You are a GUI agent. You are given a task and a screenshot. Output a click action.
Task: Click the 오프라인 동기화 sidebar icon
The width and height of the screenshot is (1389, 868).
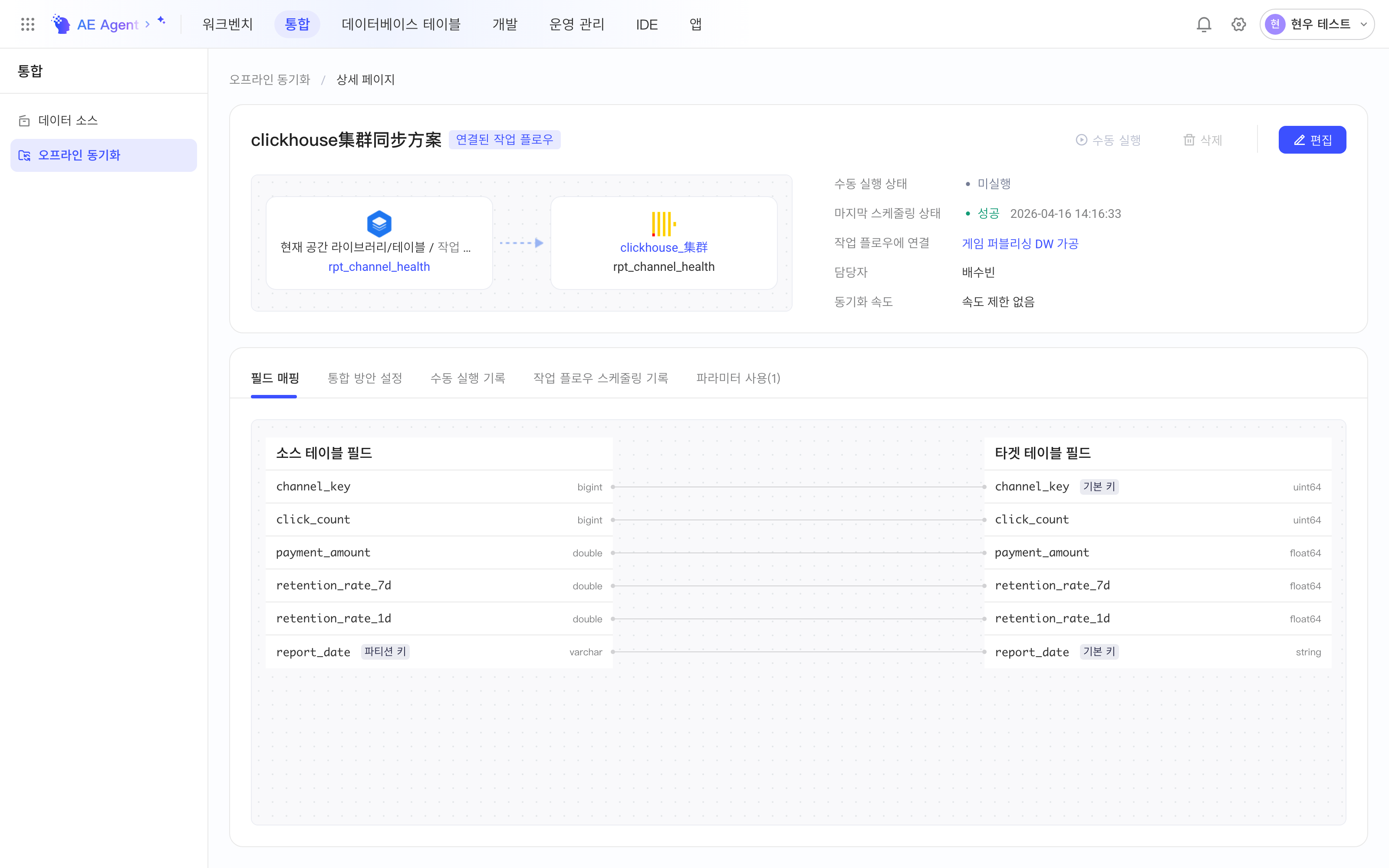coord(24,155)
